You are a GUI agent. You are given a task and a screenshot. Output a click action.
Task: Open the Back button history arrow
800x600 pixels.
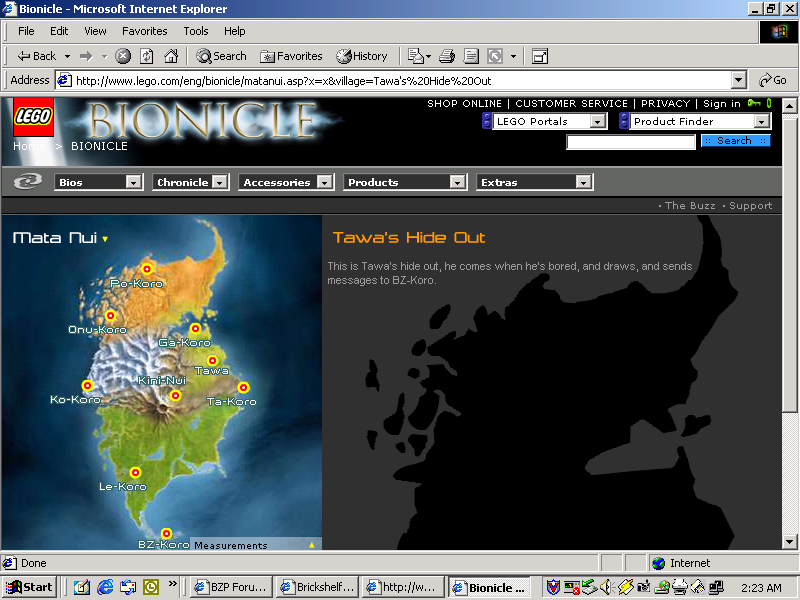click(67, 56)
